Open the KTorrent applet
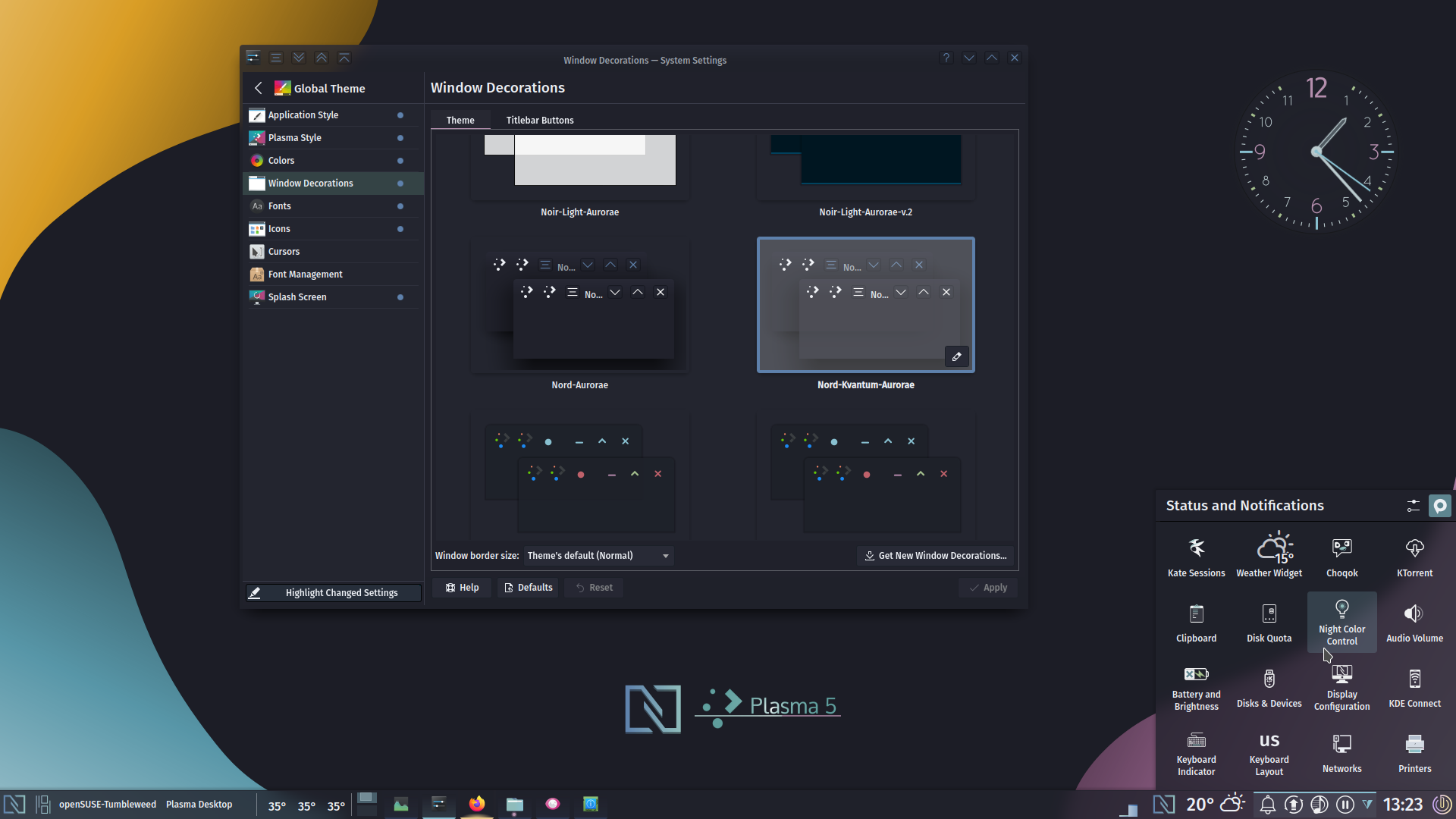The height and width of the screenshot is (819, 1456). tap(1414, 557)
